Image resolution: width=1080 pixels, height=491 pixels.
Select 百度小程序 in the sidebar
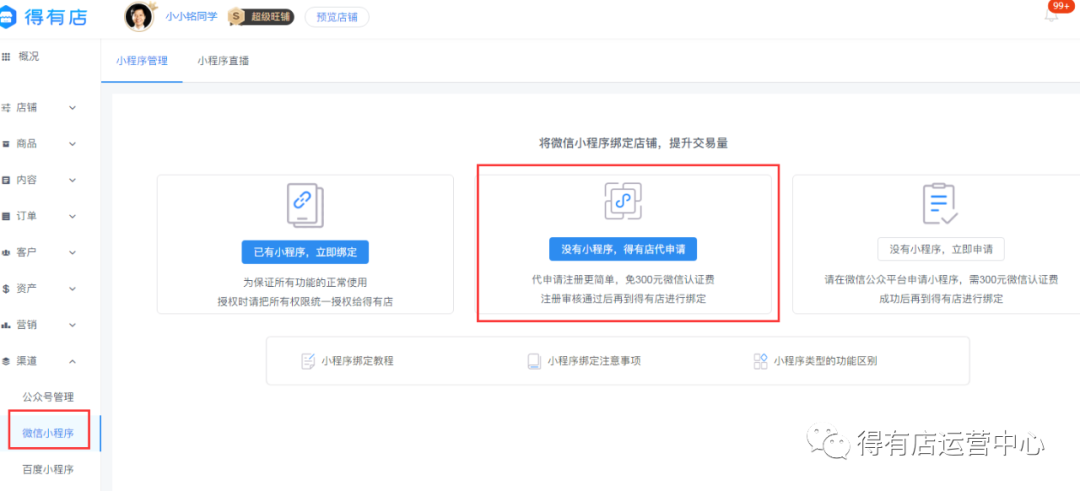[x=48, y=469]
